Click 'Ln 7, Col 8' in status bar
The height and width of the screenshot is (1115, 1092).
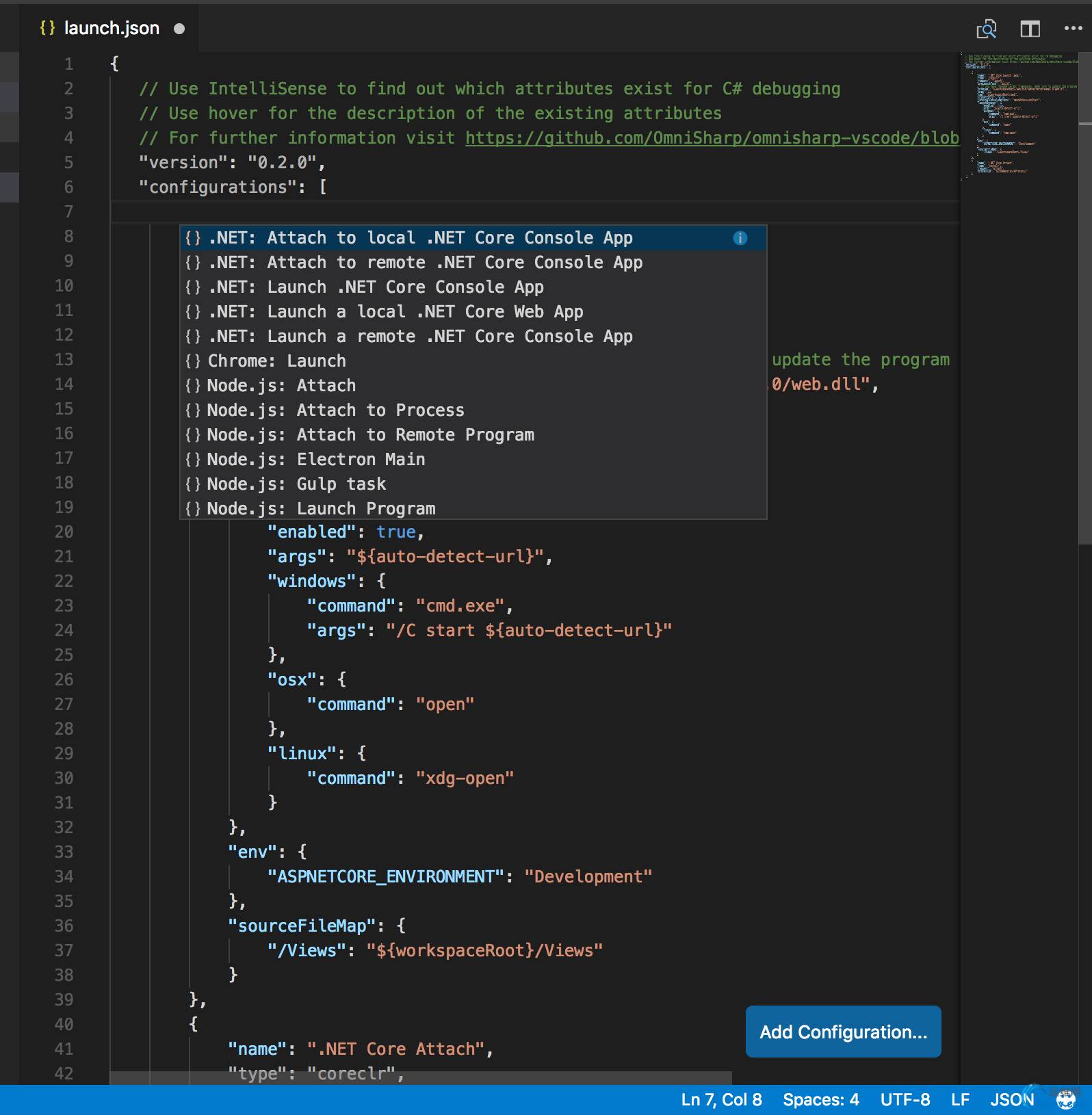pyautogui.click(x=721, y=1100)
